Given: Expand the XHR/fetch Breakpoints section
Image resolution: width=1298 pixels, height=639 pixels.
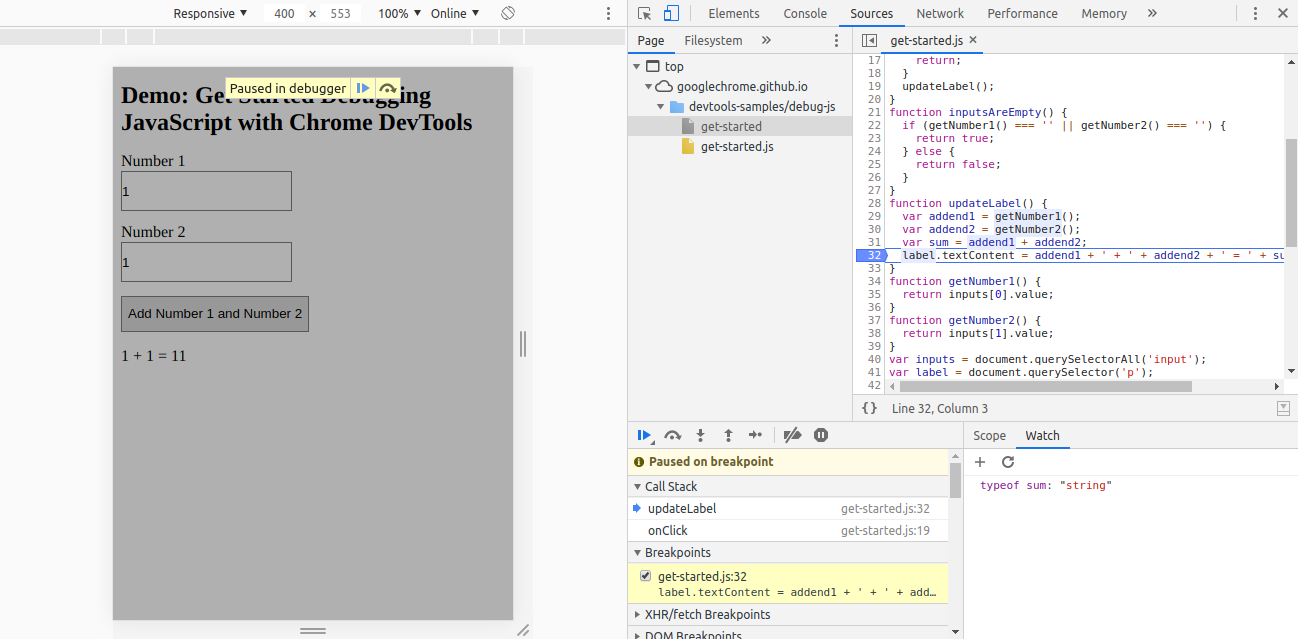Looking at the screenshot, I should pyautogui.click(x=637, y=614).
